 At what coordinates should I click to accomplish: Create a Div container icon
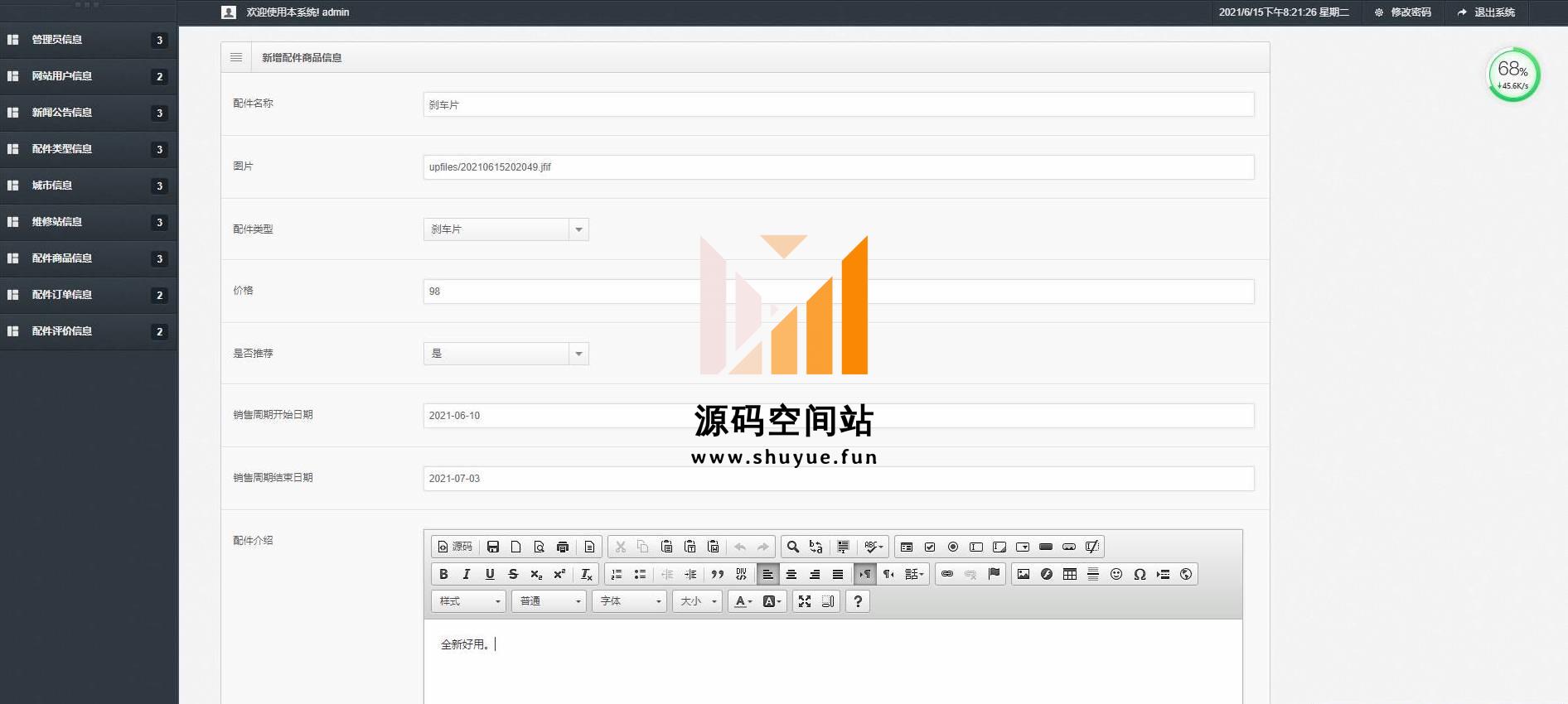click(x=741, y=574)
